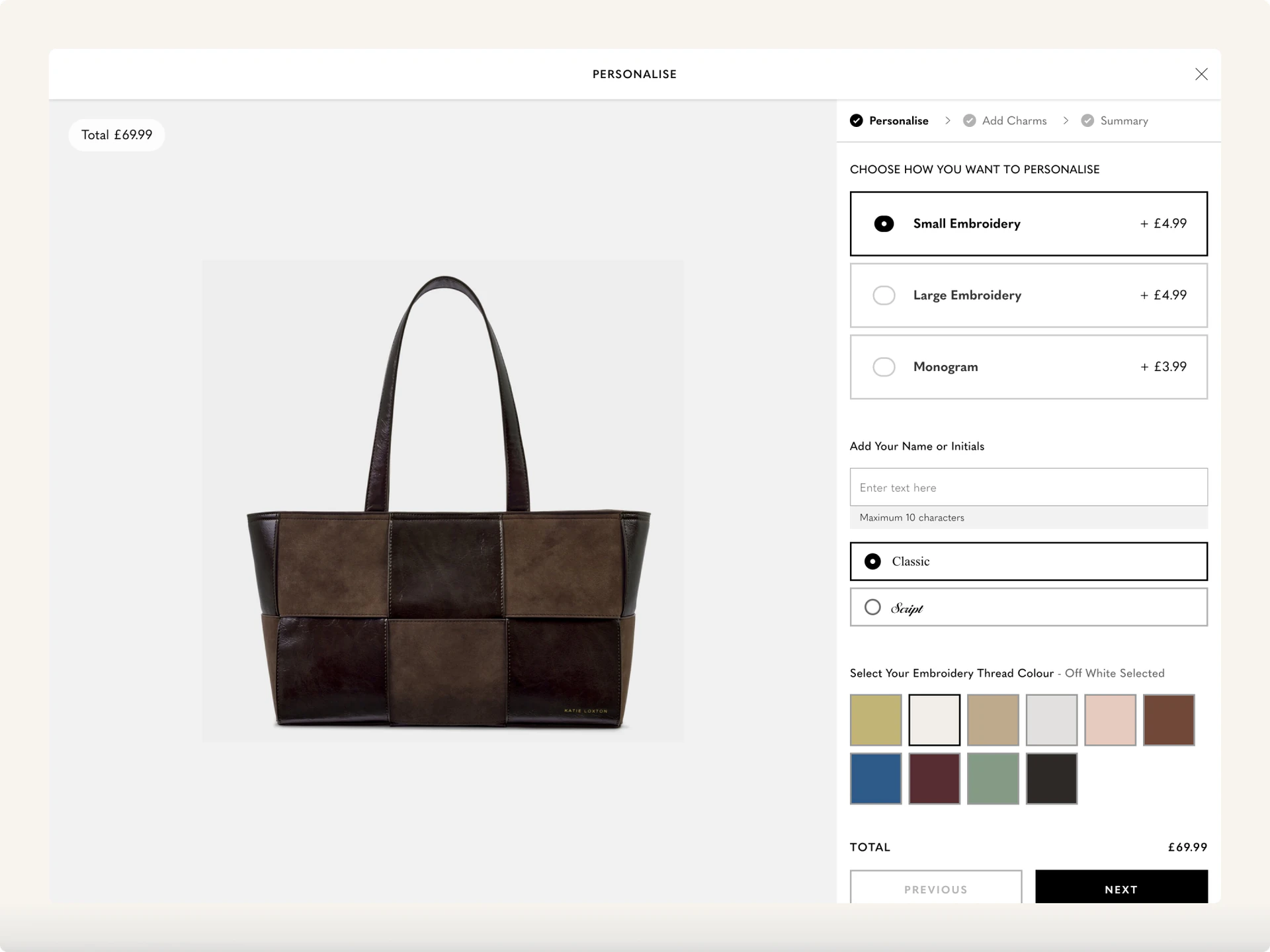Select the Small Embroidery radio option
This screenshot has width=1270, height=952.
1029,223
